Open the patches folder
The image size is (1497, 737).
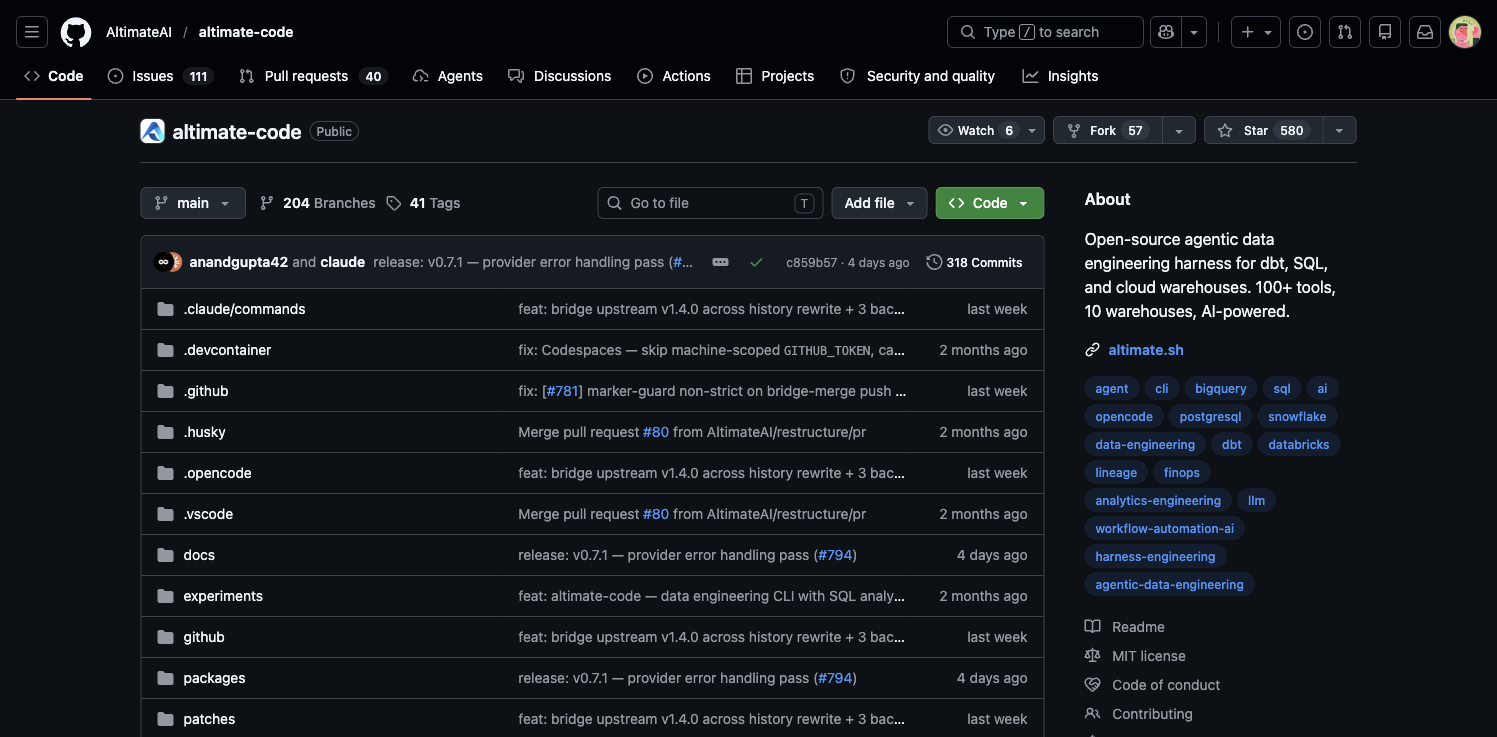click(x=209, y=719)
